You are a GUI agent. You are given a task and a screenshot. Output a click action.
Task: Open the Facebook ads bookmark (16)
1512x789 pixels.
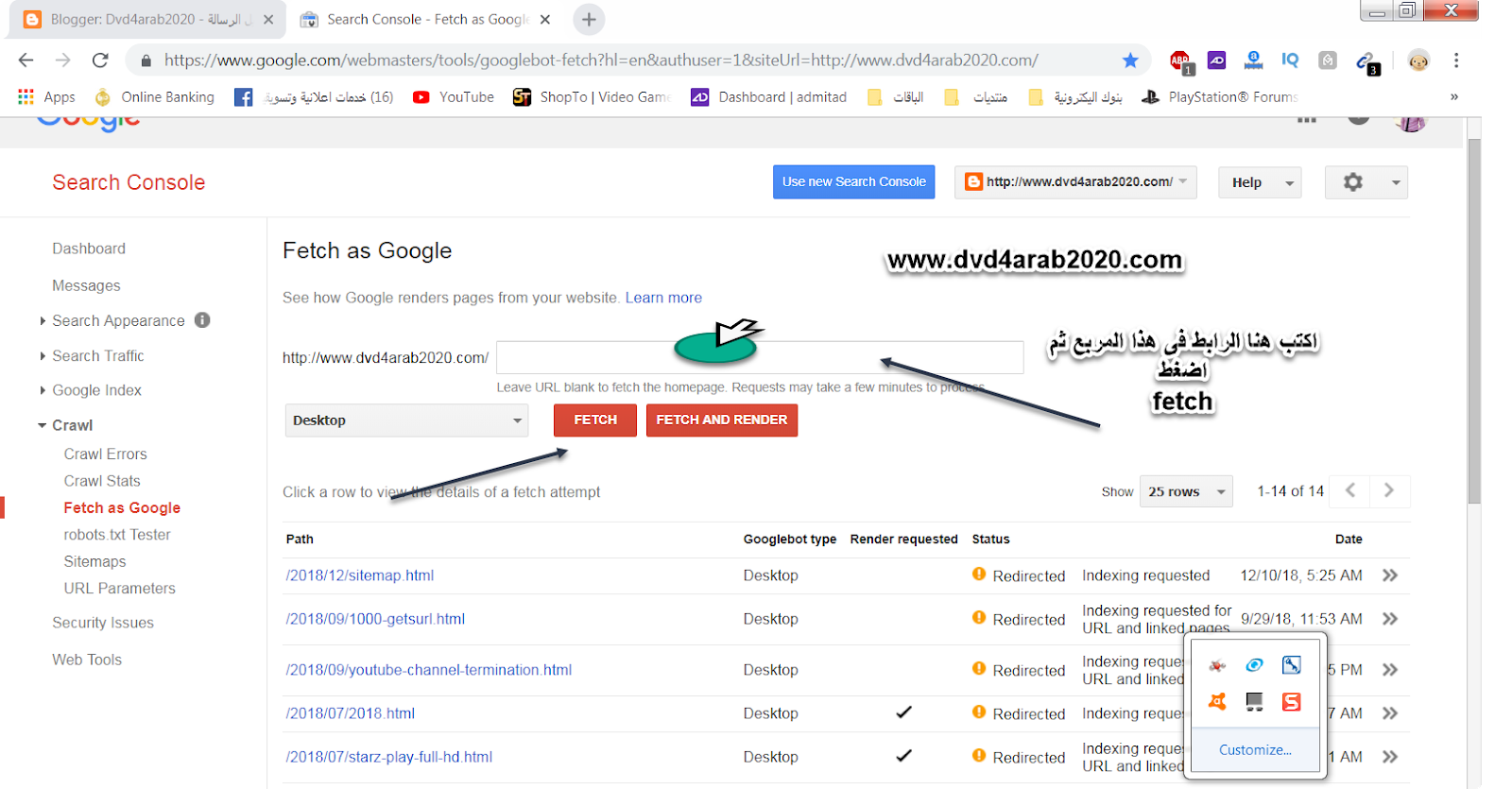coord(314,96)
